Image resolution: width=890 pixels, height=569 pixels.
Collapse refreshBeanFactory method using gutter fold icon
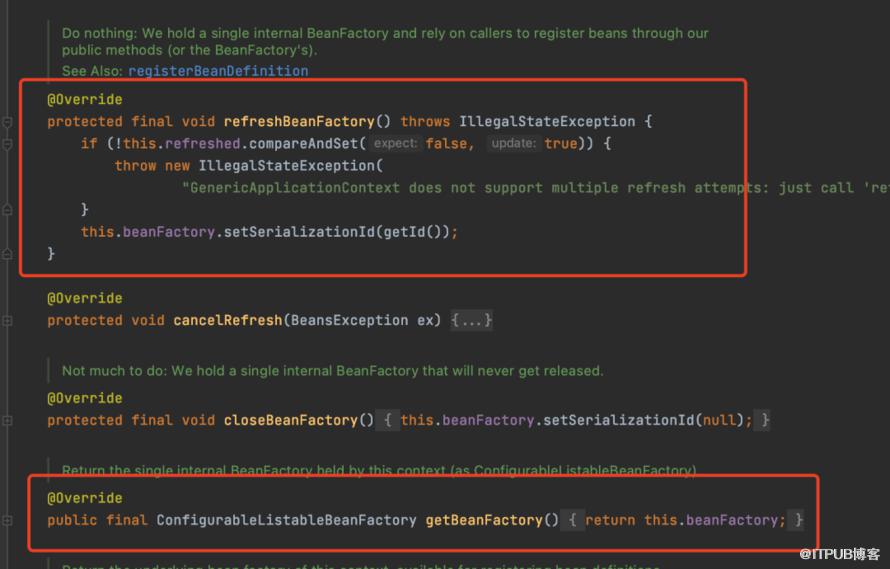pos(7,122)
